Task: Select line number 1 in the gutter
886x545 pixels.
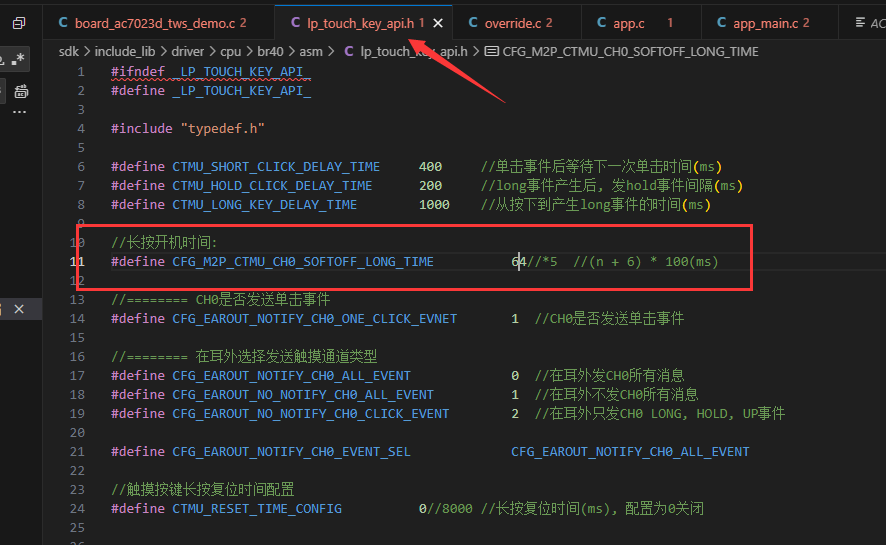Action: (81, 72)
